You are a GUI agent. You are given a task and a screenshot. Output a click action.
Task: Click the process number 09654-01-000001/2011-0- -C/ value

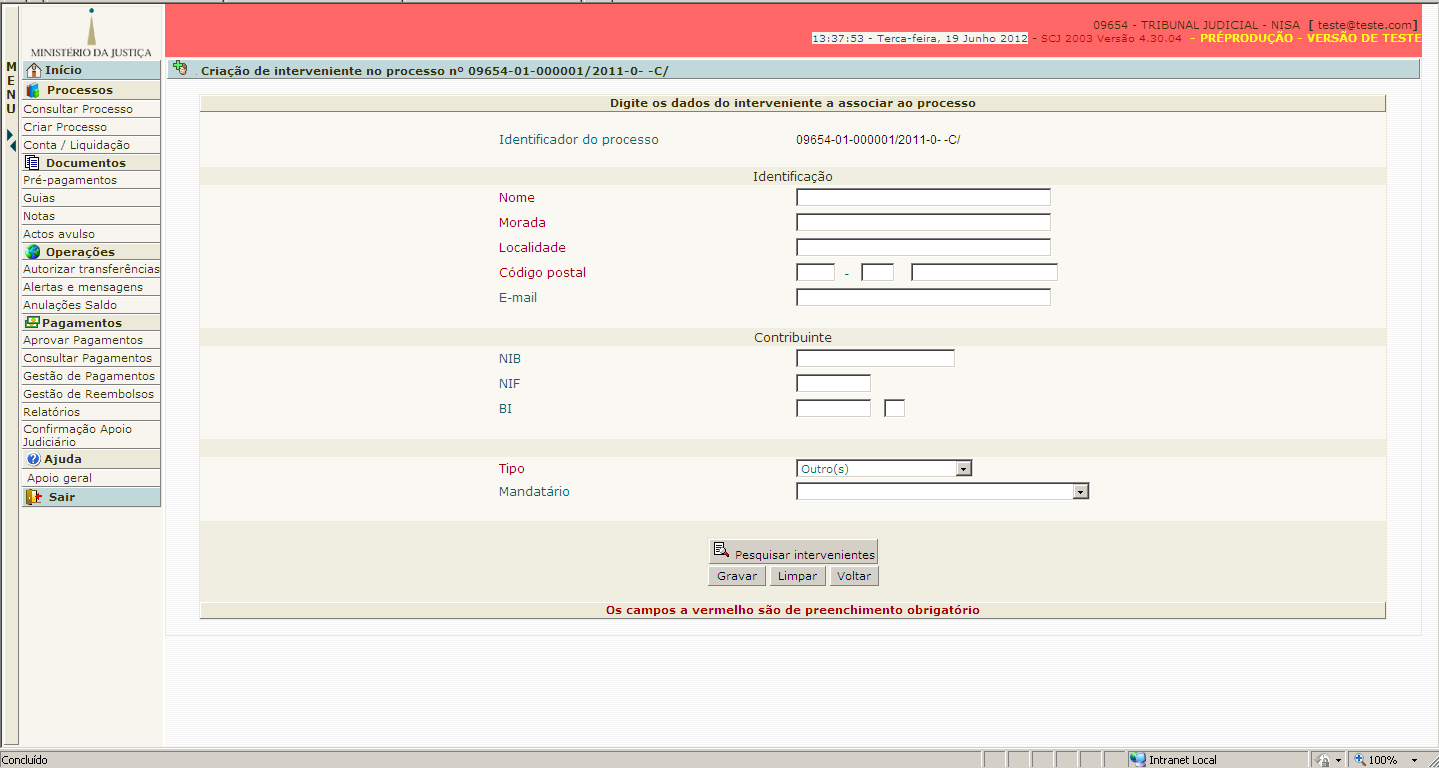coord(878,140)
